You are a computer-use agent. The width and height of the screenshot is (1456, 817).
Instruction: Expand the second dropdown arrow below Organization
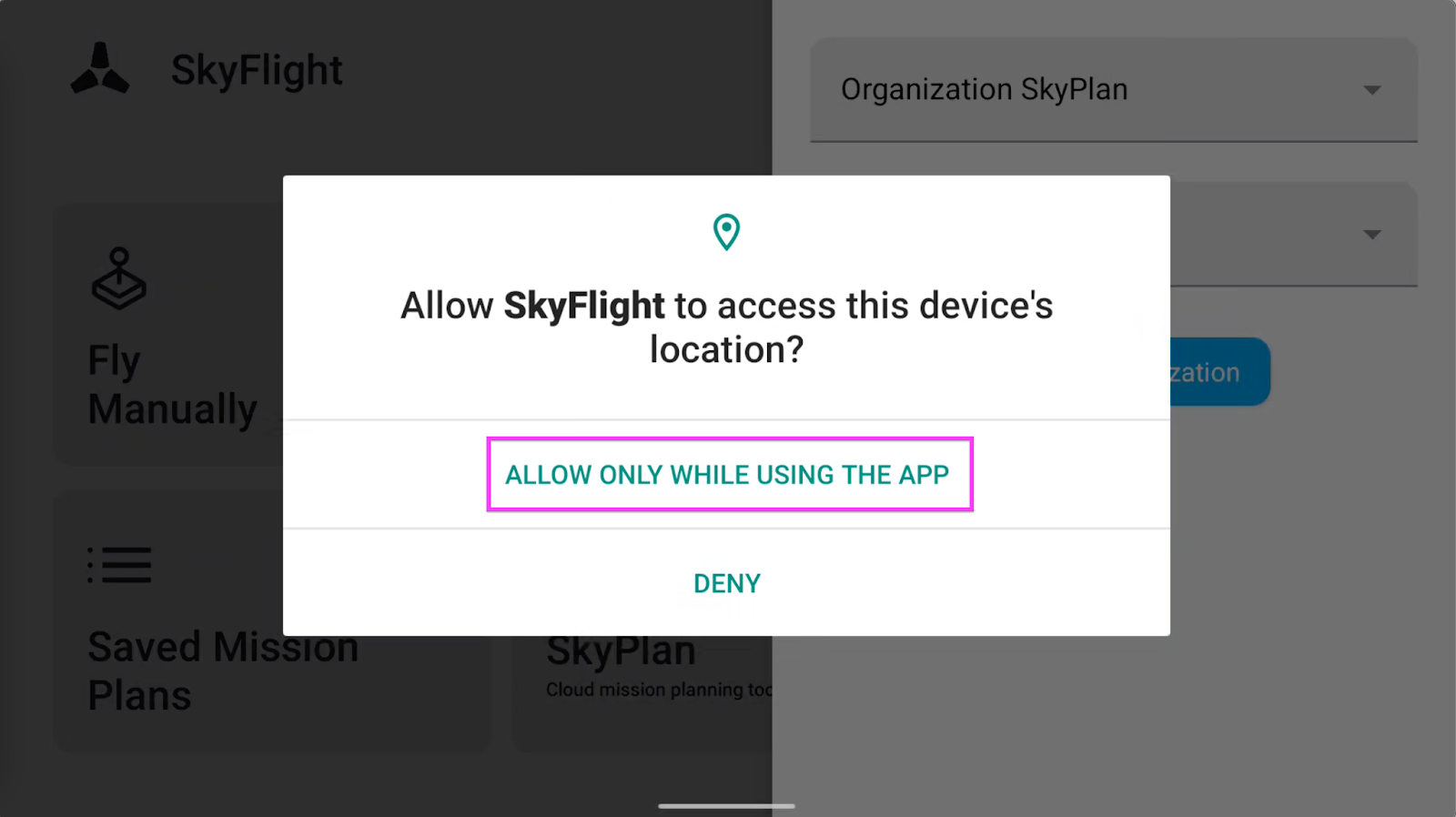pos(1372,235)
